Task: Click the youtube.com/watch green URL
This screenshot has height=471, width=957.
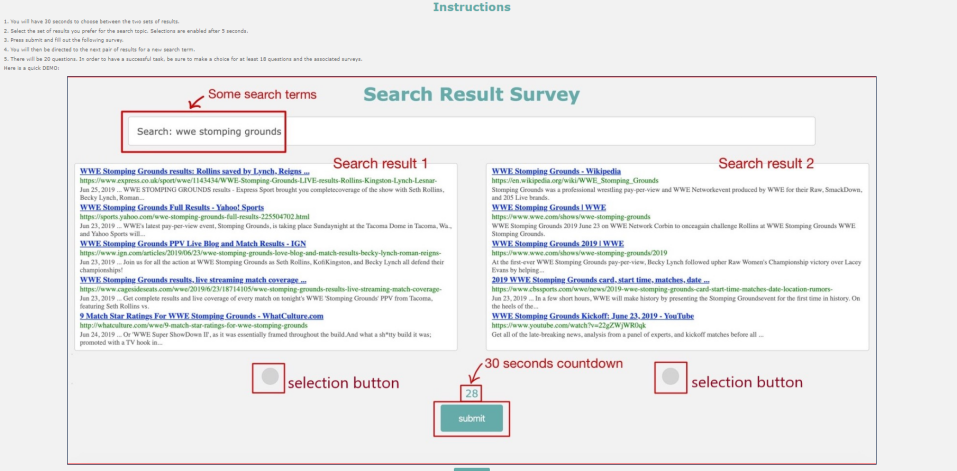Action: tap(569, 325)
